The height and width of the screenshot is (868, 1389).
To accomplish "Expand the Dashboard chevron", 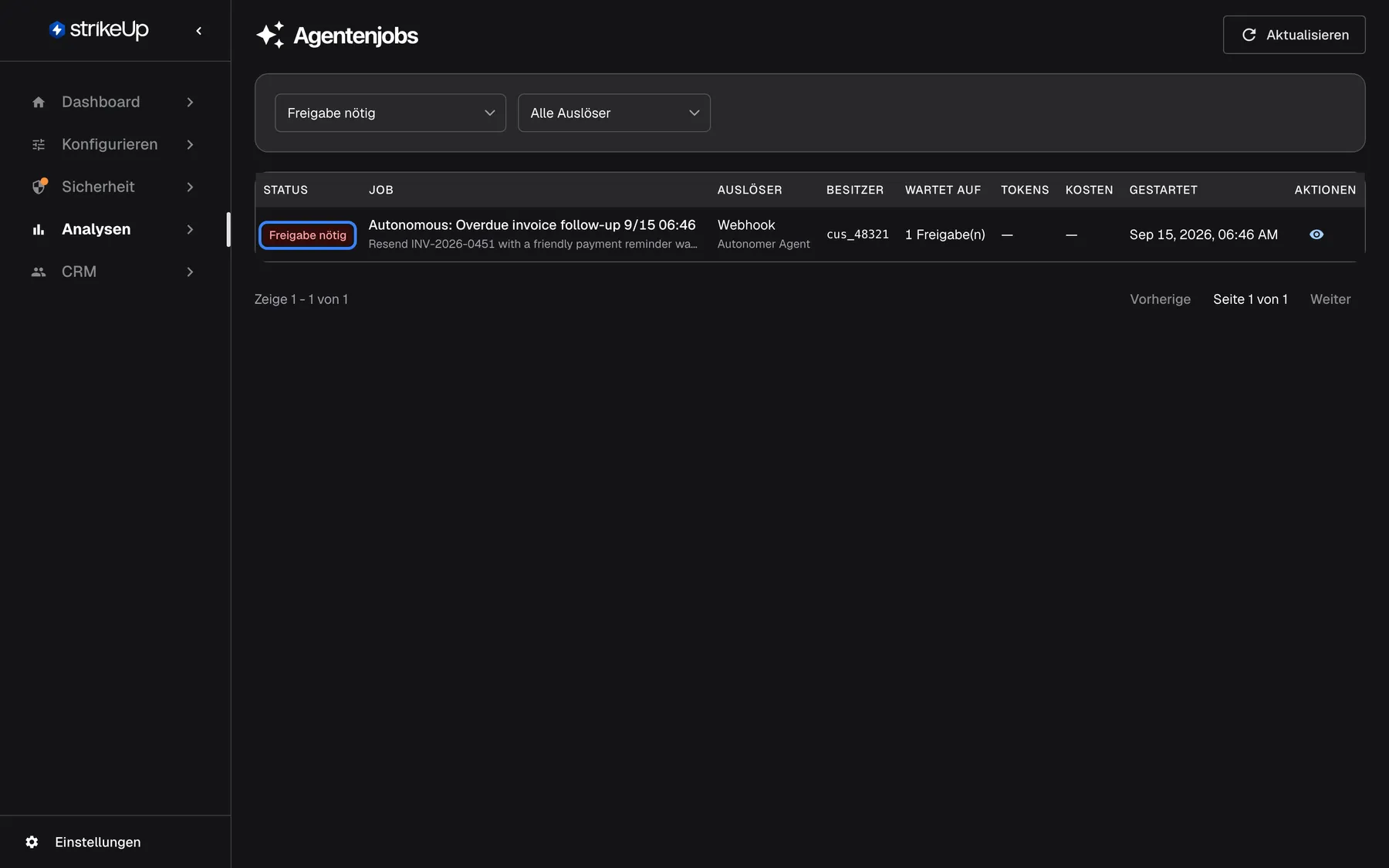I will [190, 102].
